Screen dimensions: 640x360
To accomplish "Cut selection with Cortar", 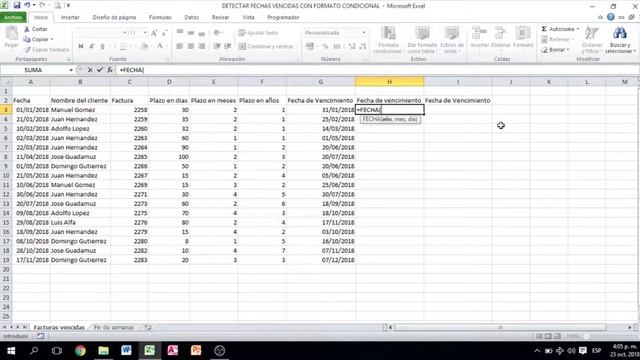I will click(x=36, y=29).
